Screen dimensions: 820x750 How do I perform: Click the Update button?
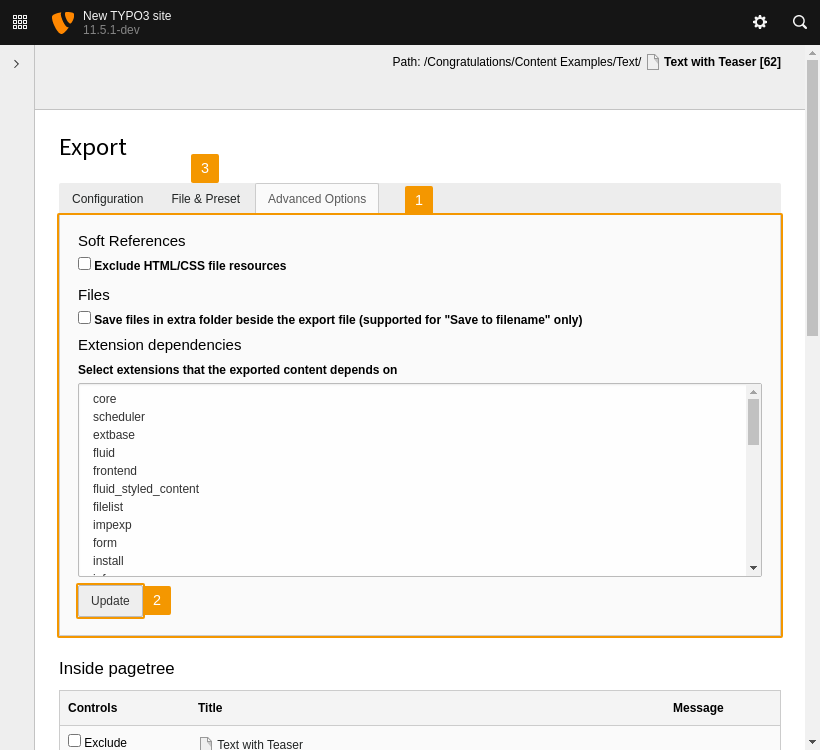[109, 600]
